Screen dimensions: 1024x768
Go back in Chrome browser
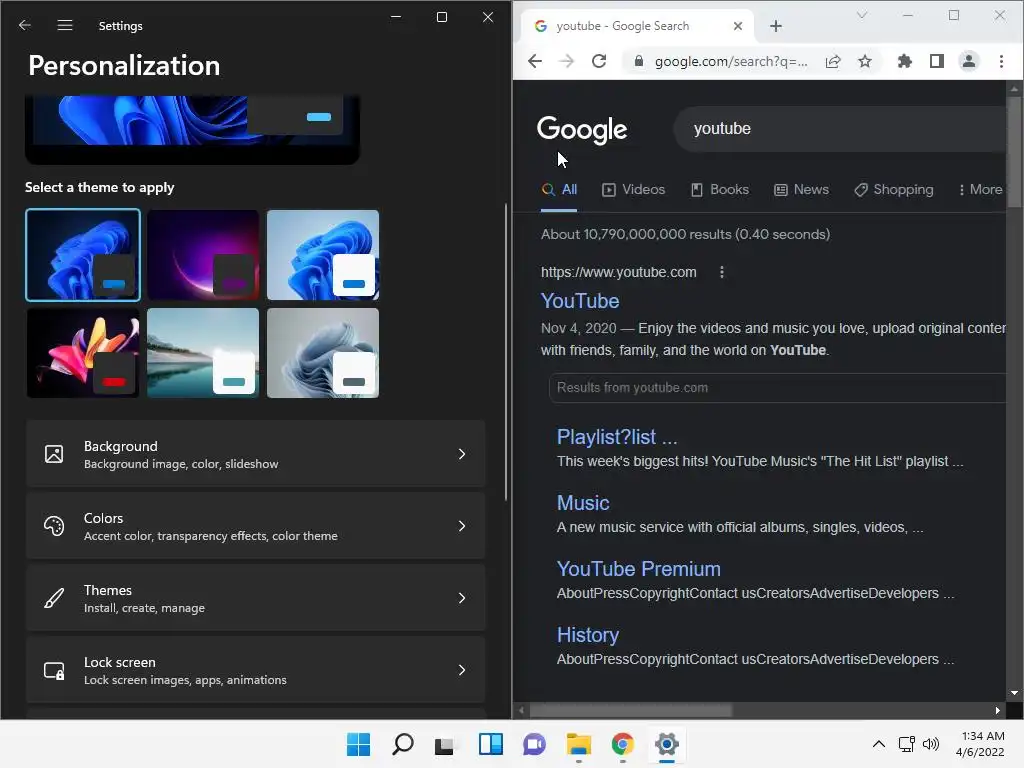pyautogui.click(x=535, y=61)
